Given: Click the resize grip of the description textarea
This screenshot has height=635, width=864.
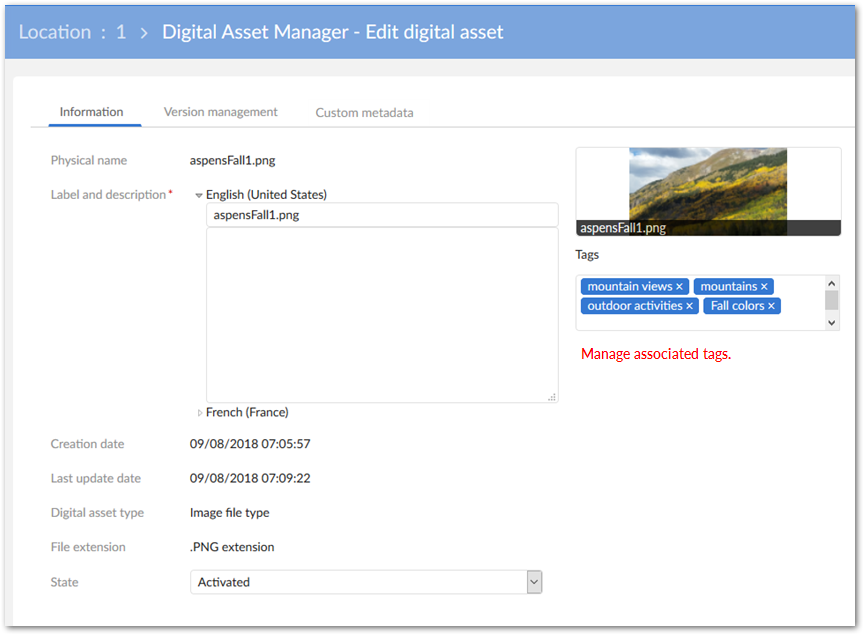Looking at the screenshot, I should coord(551,397).
